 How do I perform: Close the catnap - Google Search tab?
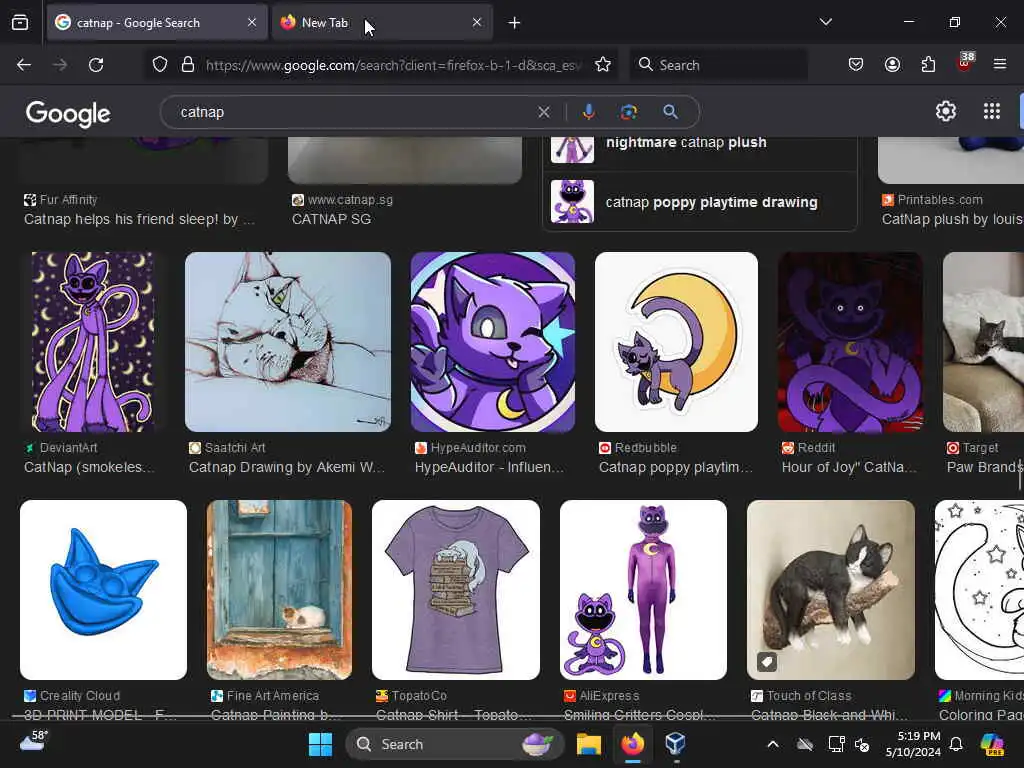tap(252, 22)
